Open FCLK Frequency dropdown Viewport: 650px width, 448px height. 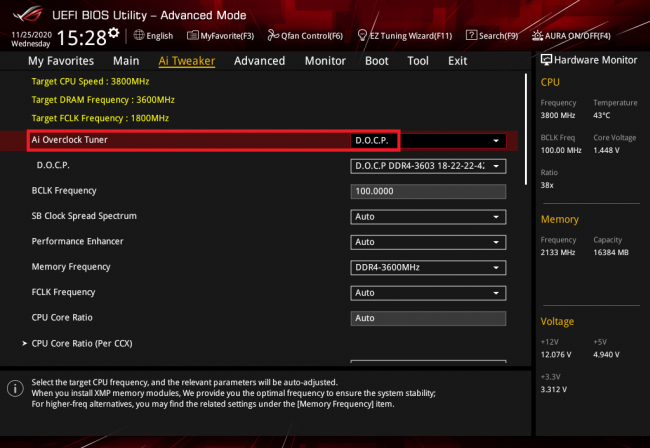(x=428, y=293)
